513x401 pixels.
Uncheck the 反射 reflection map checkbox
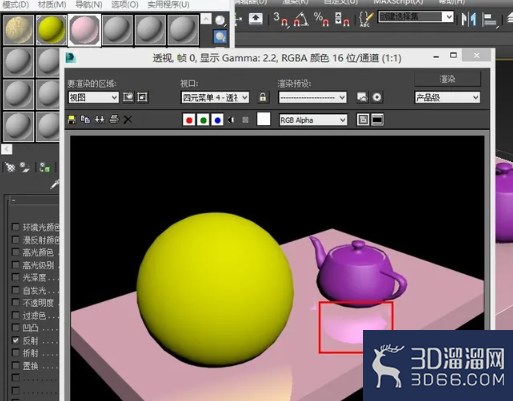pyautogui.click(x=15, y=340)
